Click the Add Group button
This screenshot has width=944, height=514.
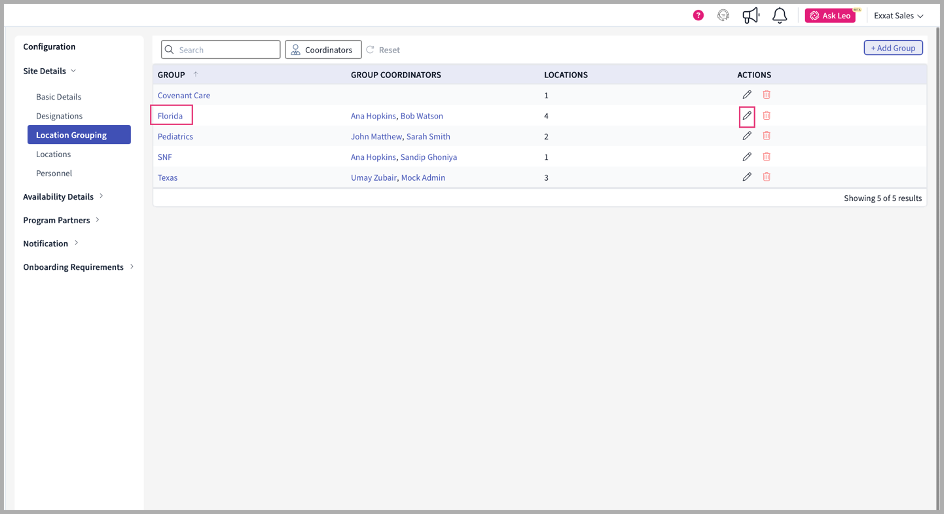coord(893,48)
